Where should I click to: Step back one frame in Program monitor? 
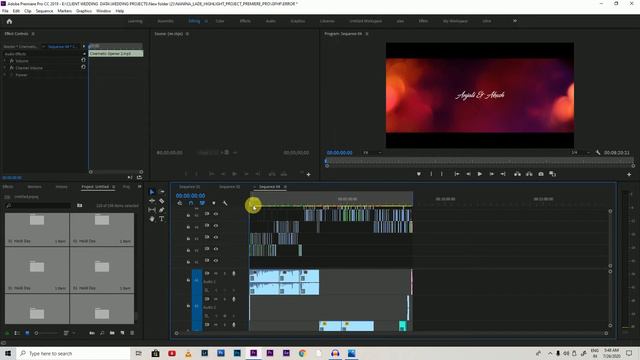pos(468,174)
